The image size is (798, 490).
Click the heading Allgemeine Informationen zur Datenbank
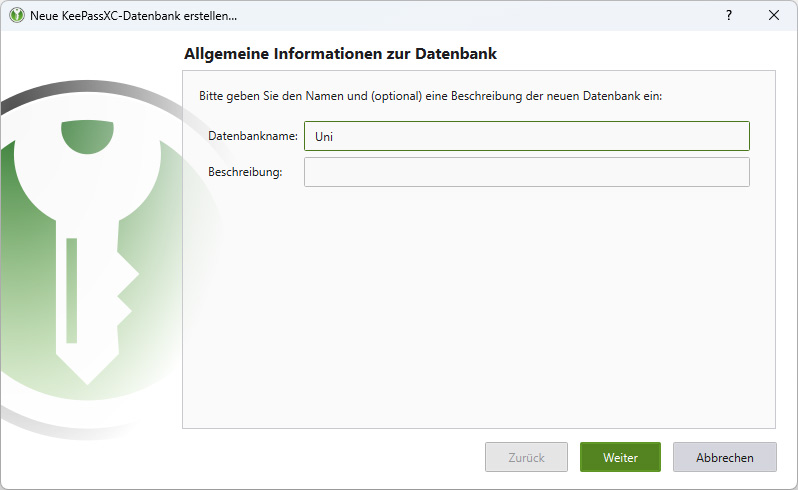pos(340,53)
